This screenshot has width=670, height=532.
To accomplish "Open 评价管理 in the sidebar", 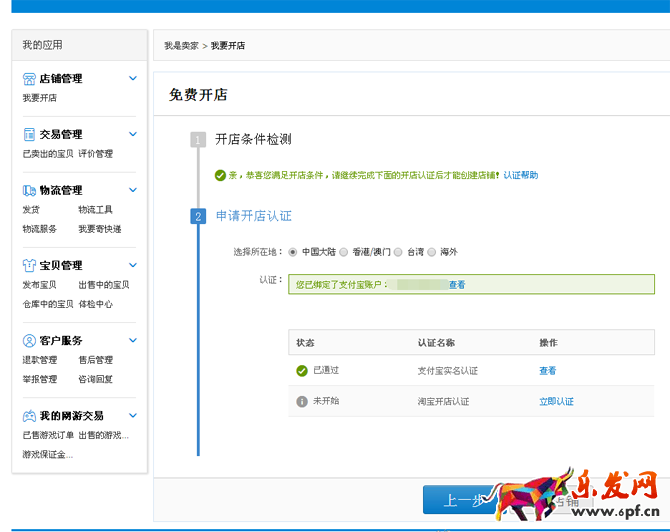I will click(96, 154).
